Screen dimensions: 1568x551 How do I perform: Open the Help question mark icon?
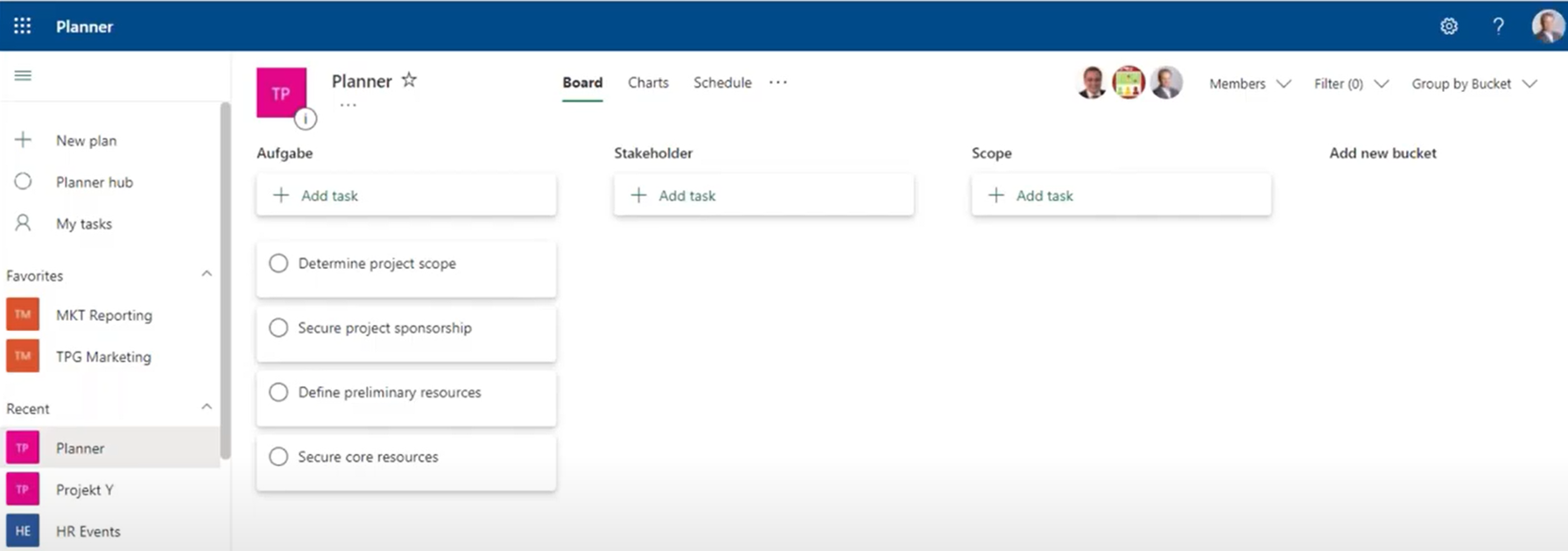(x=1498, y=26)
